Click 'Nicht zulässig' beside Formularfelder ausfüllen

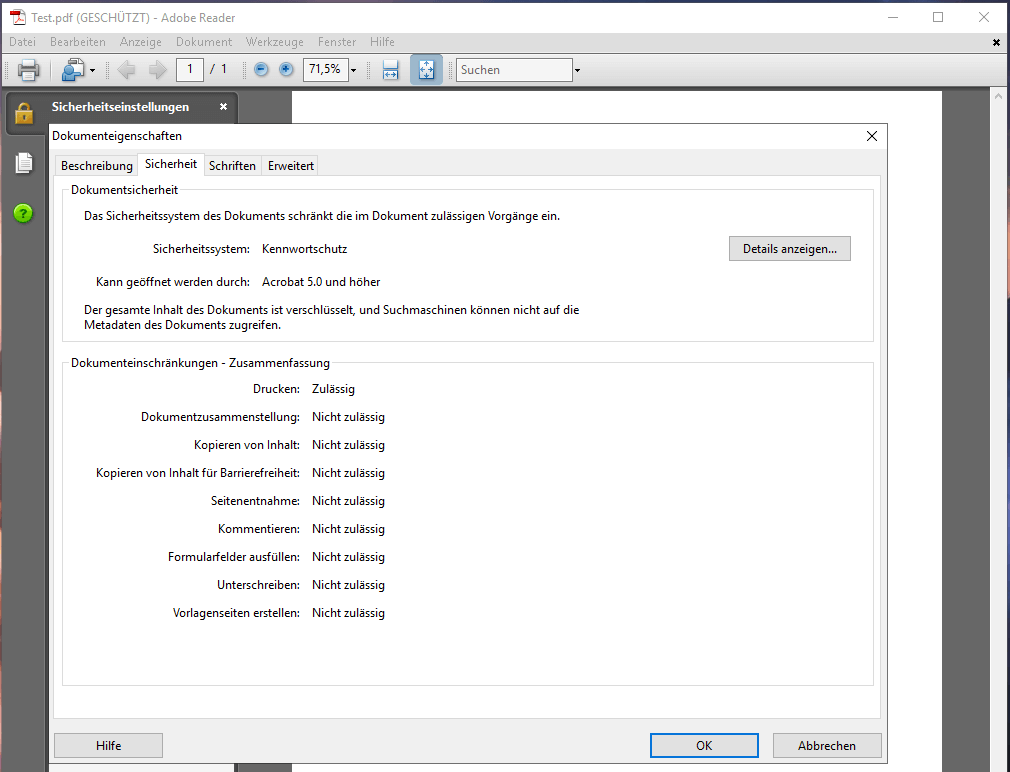(348, 557)
